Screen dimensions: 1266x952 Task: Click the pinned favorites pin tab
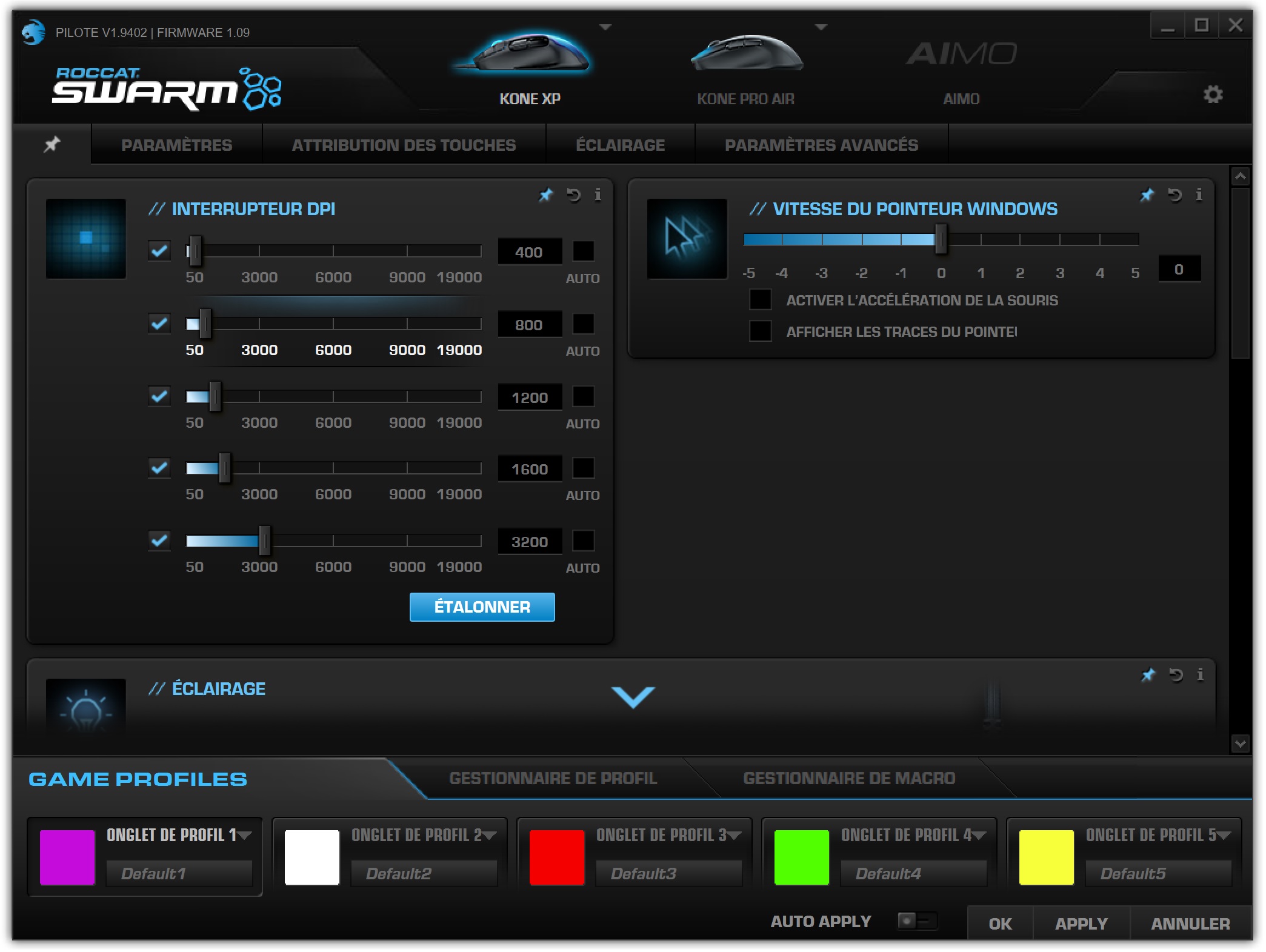52,144
